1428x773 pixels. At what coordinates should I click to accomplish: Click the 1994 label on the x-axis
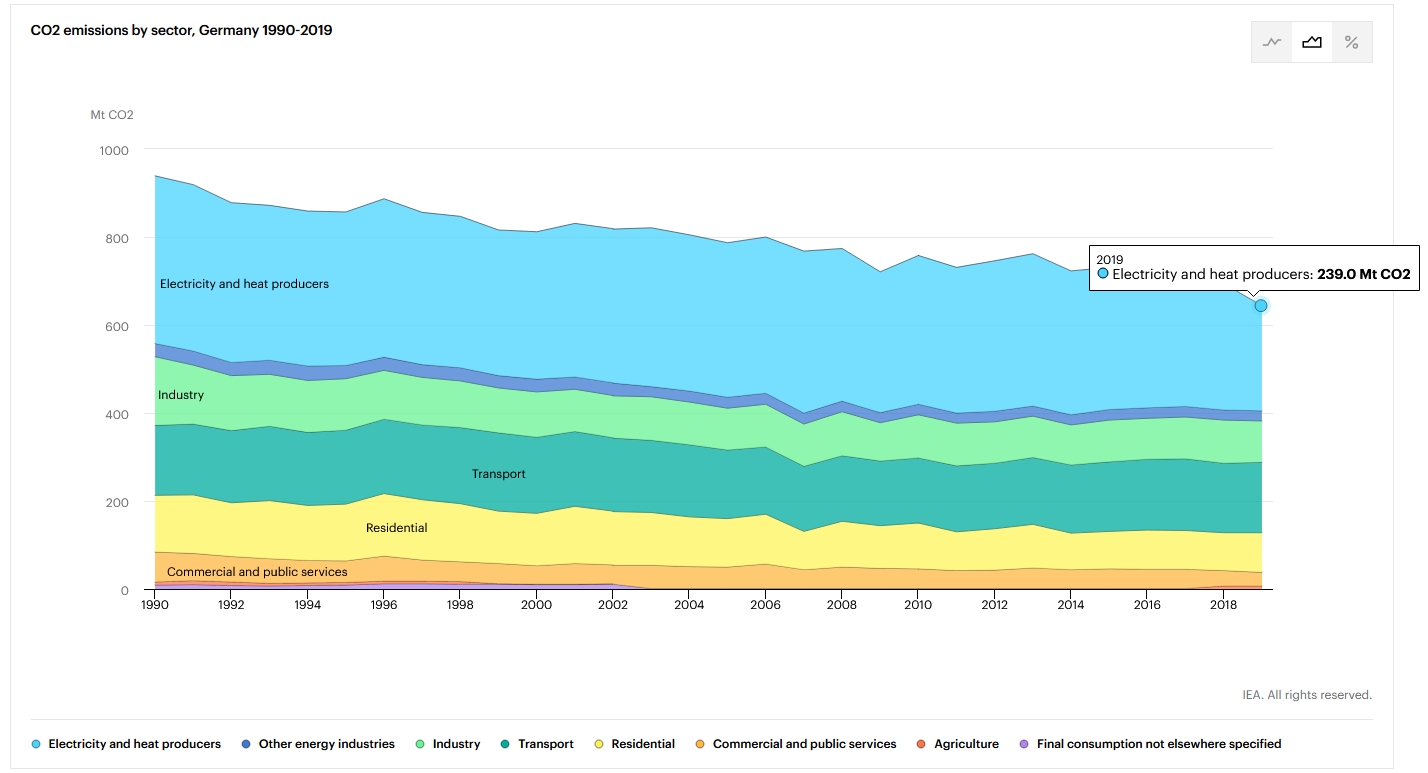point(308,605)
